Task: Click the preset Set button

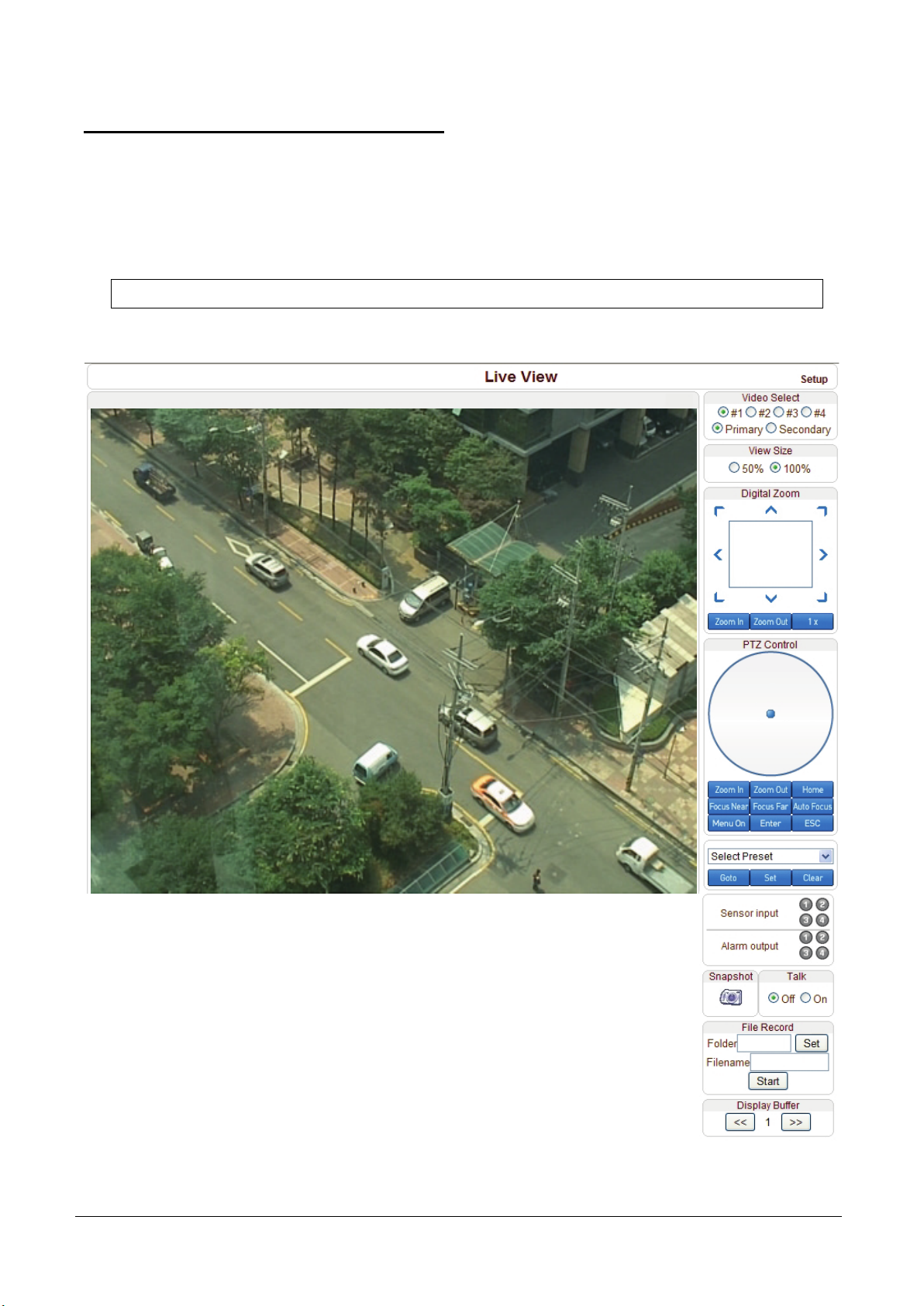Action: [771, 878]
